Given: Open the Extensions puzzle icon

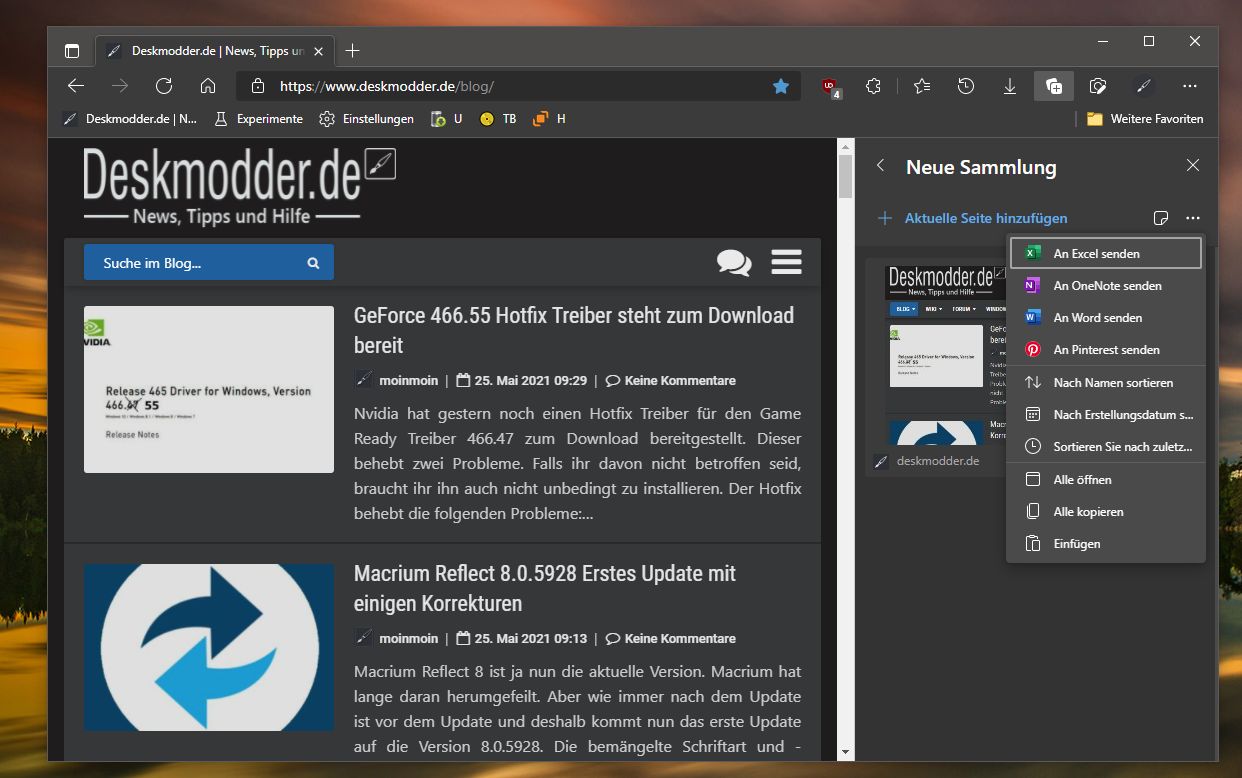Looking at the screenshot, I should coord(874,86).
